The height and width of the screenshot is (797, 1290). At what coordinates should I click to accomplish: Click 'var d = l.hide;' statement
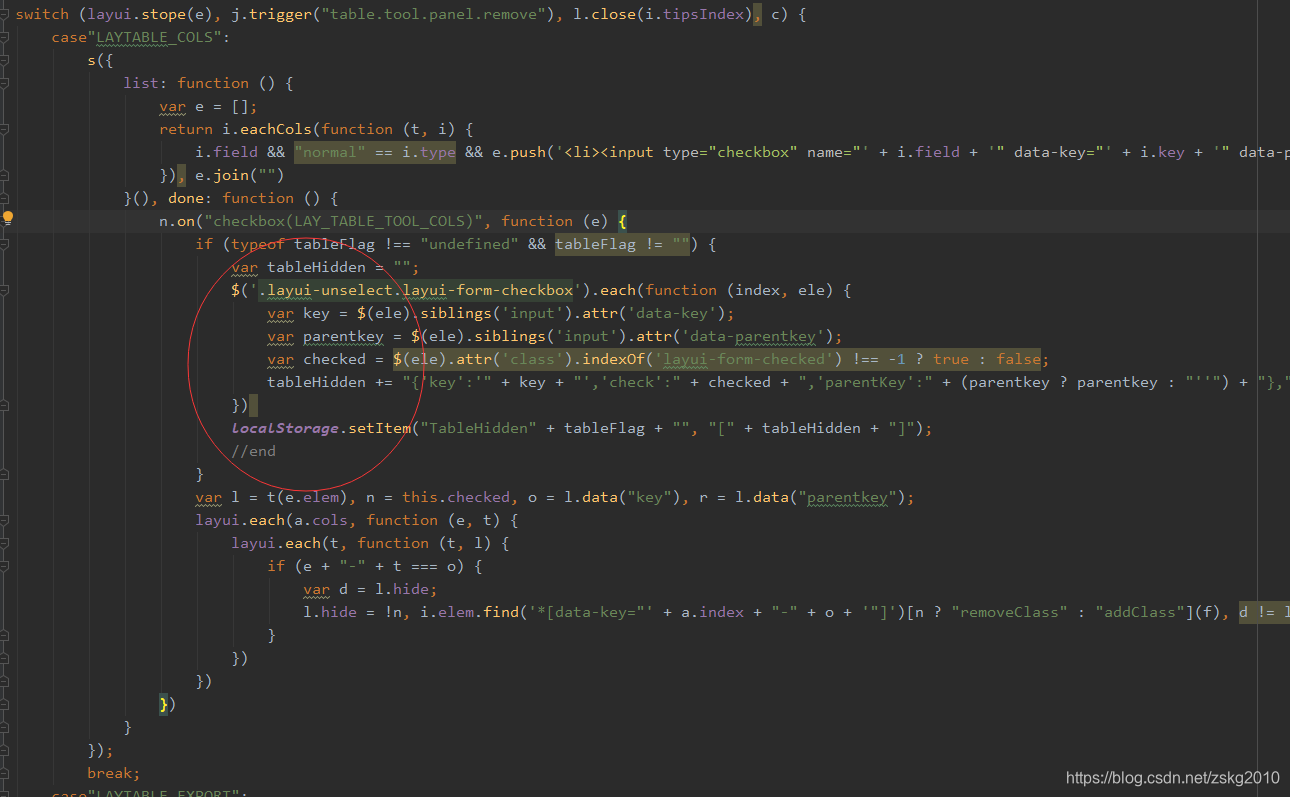370,589
